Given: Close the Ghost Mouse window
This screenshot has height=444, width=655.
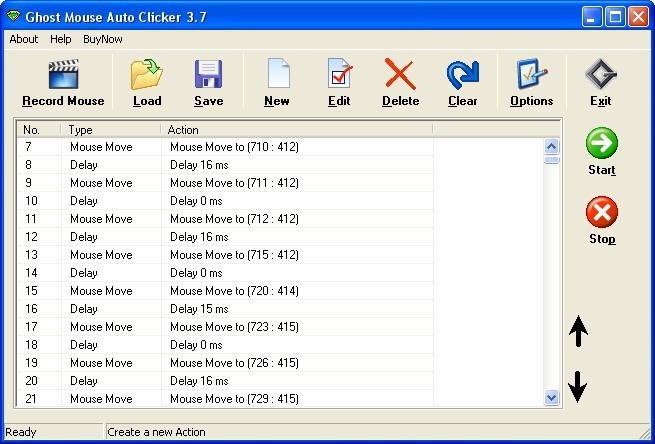Looking at the screenshot, I should (x=639, y=17).
